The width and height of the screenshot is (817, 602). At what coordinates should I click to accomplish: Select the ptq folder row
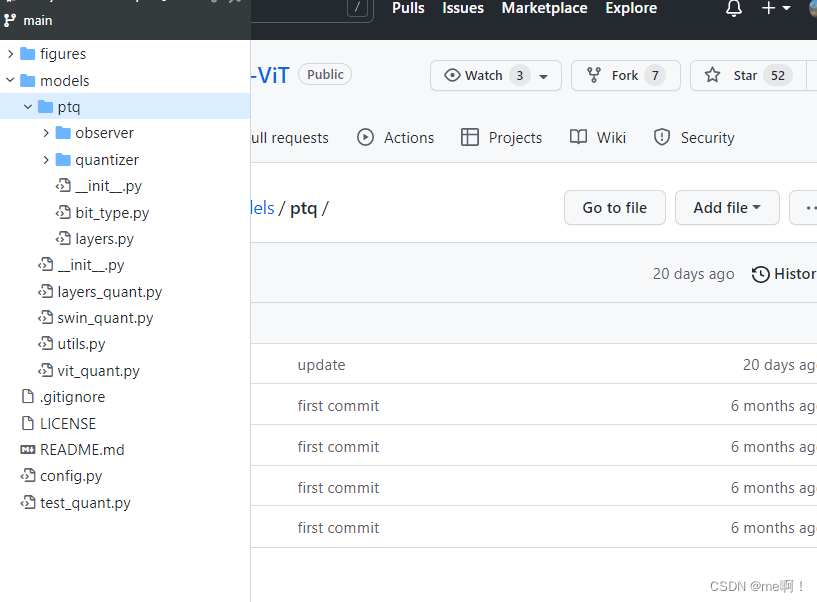click(125, 107)
